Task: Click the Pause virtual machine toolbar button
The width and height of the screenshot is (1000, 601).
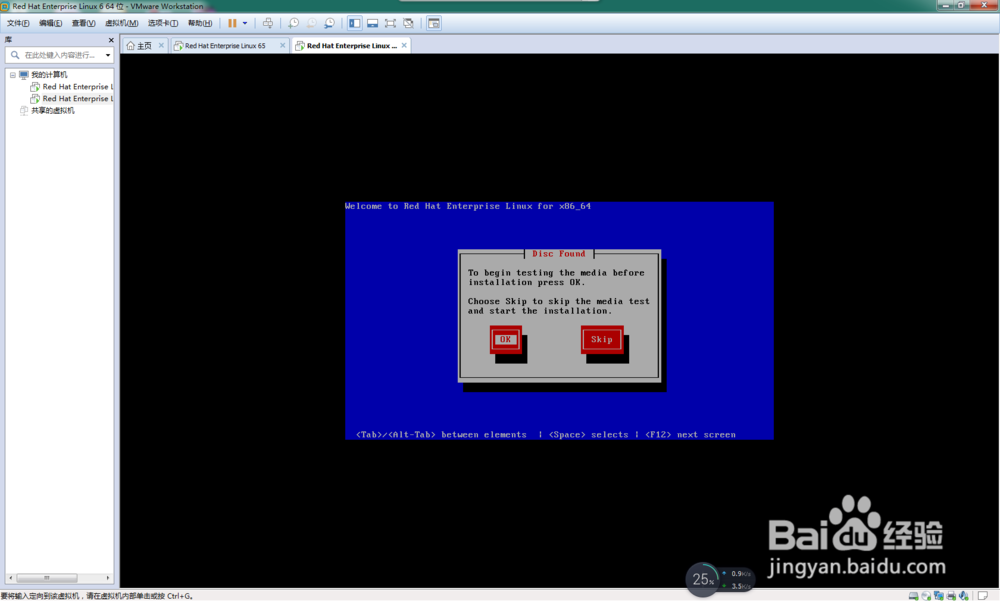Action: point(232,23)
